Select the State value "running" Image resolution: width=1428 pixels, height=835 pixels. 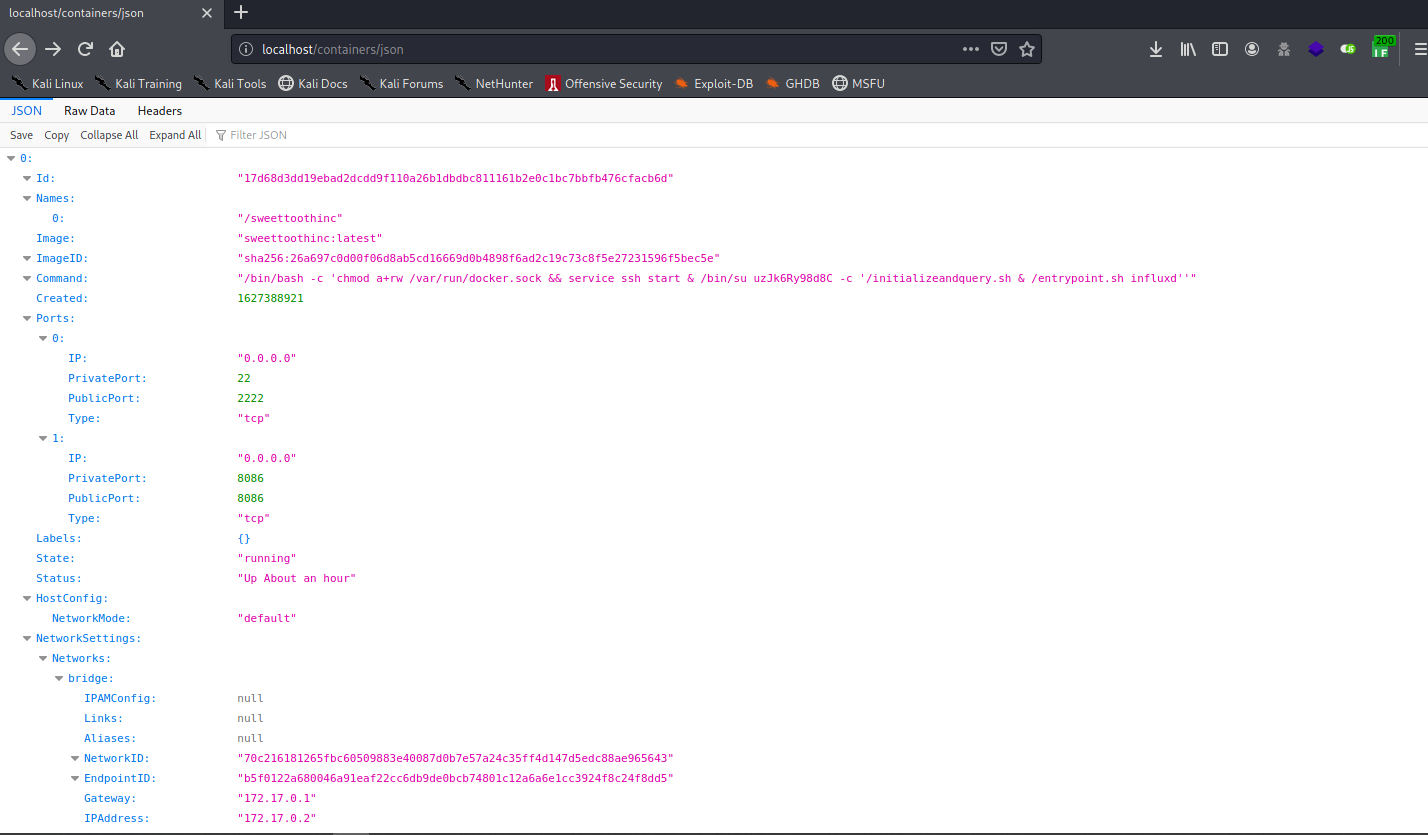267,558
